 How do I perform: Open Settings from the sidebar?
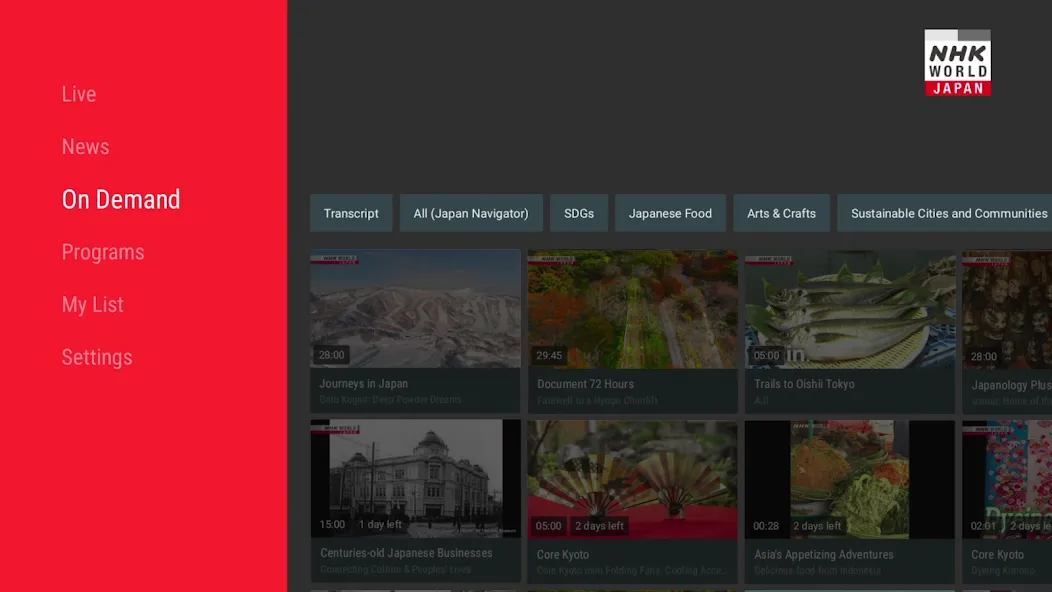tap(97, 357)
